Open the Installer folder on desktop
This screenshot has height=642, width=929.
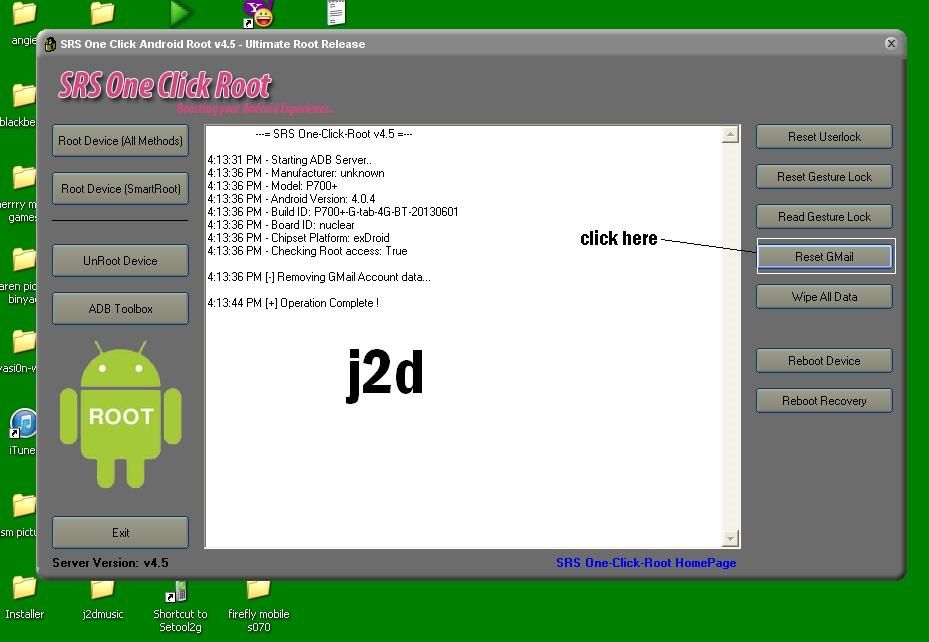24,592
